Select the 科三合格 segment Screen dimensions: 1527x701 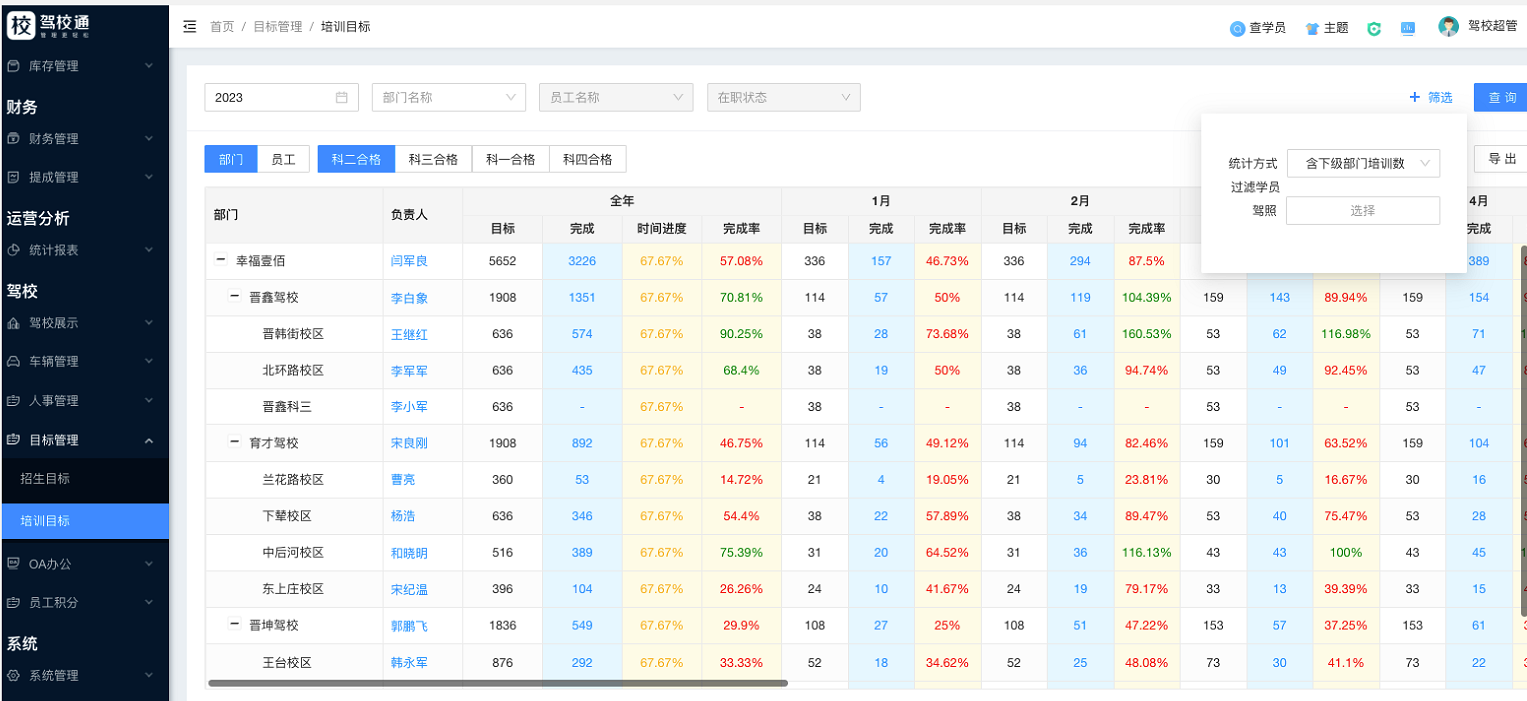(x=433, y=159)
